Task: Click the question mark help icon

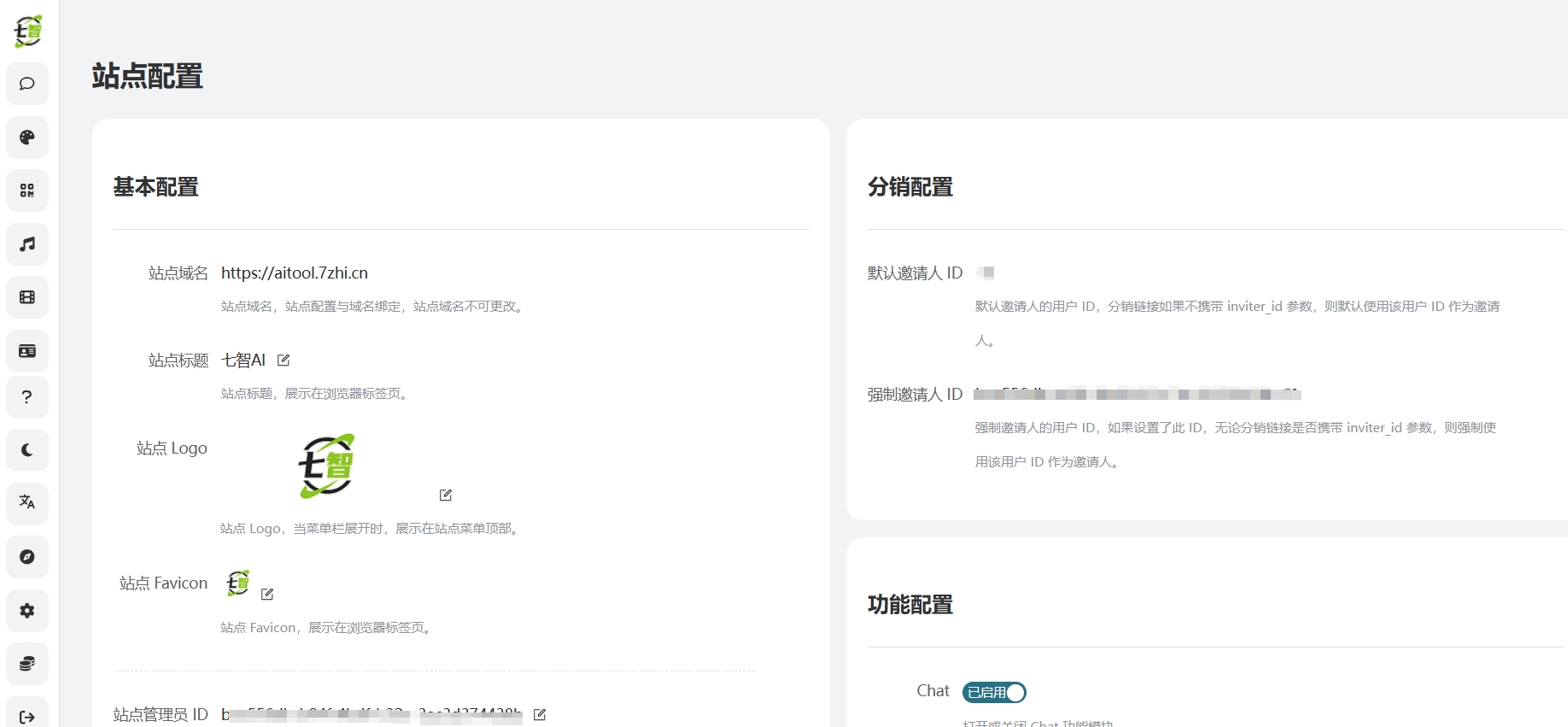Action: click(27, 397)
